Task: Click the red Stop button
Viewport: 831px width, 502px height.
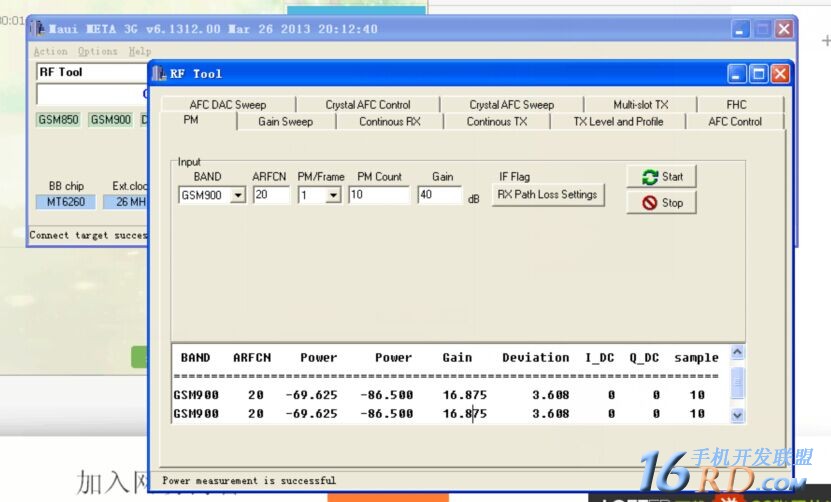Action: point(661,202)
